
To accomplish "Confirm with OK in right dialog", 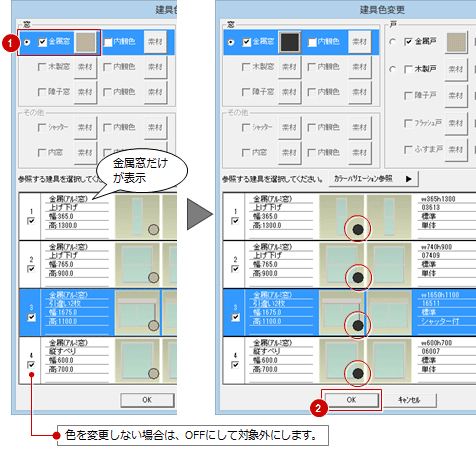I will click(x=351, y=400).
